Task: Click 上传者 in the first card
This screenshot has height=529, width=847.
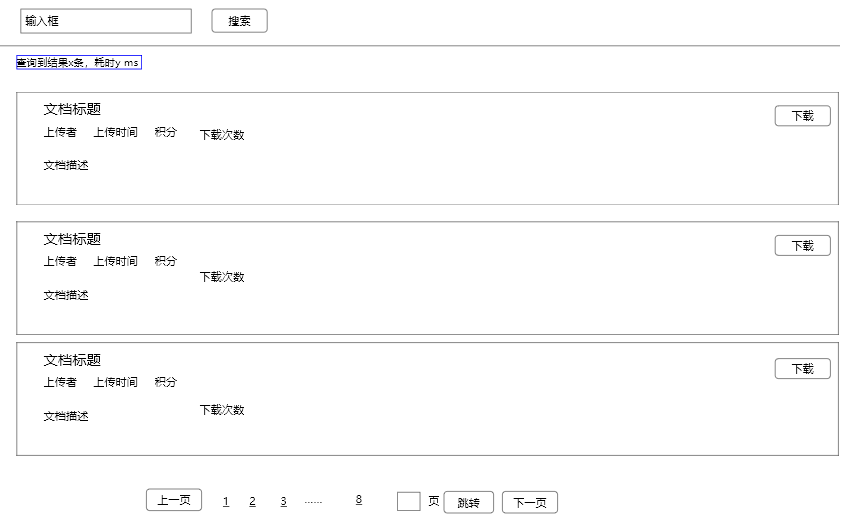Action: coord(60,132)
